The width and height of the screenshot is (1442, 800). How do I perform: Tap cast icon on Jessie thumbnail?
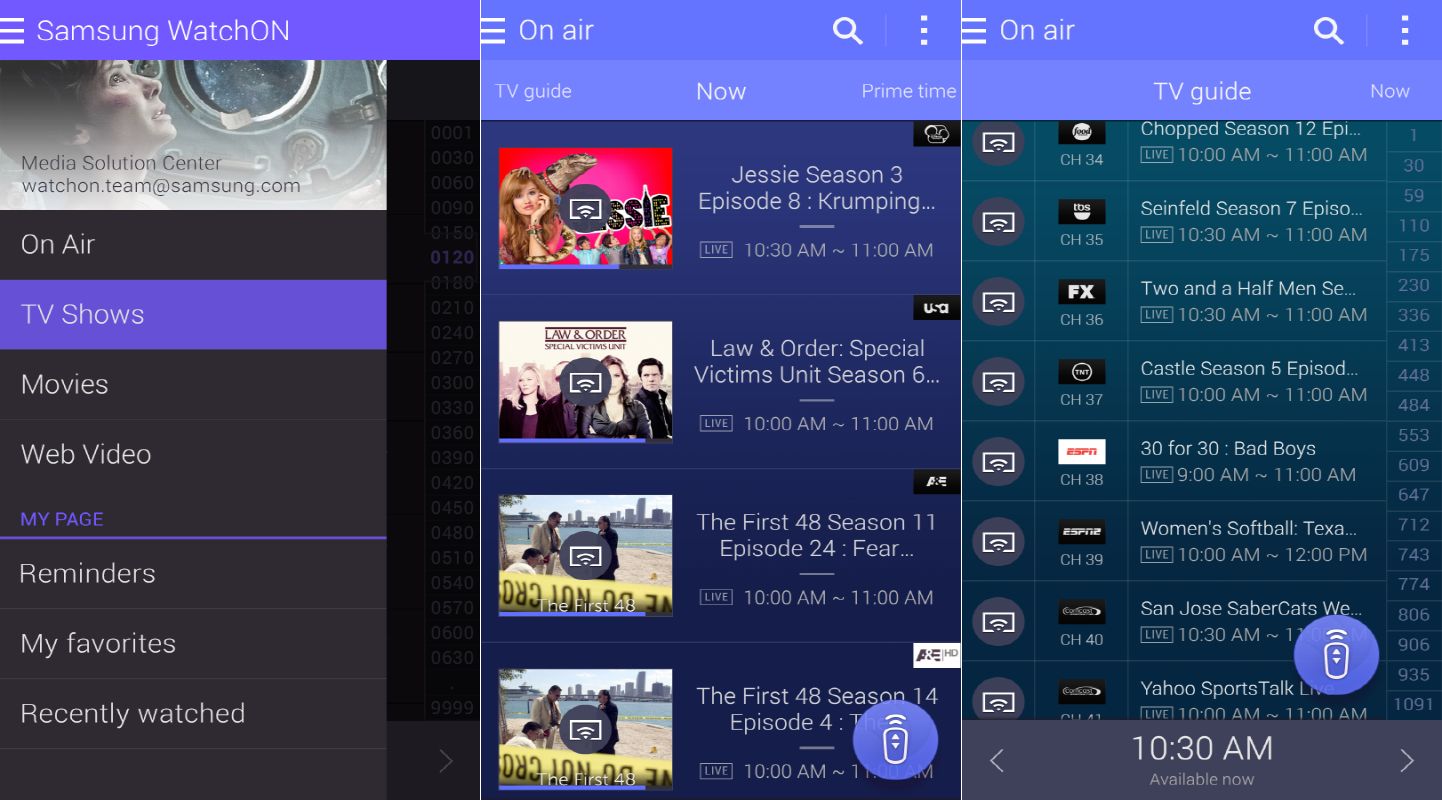[x=586, y=209]
